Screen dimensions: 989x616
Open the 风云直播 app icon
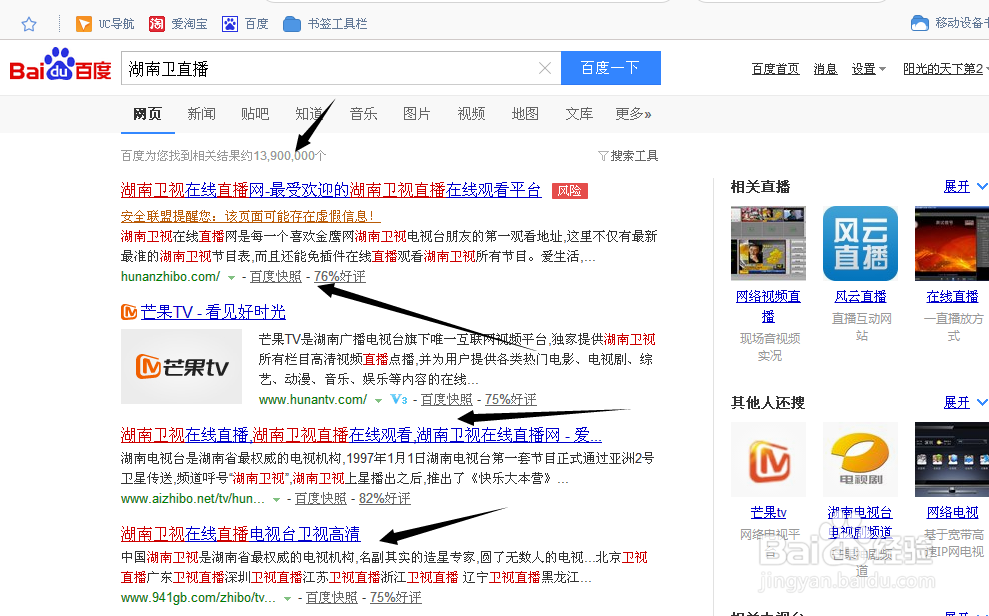(860, 243)
